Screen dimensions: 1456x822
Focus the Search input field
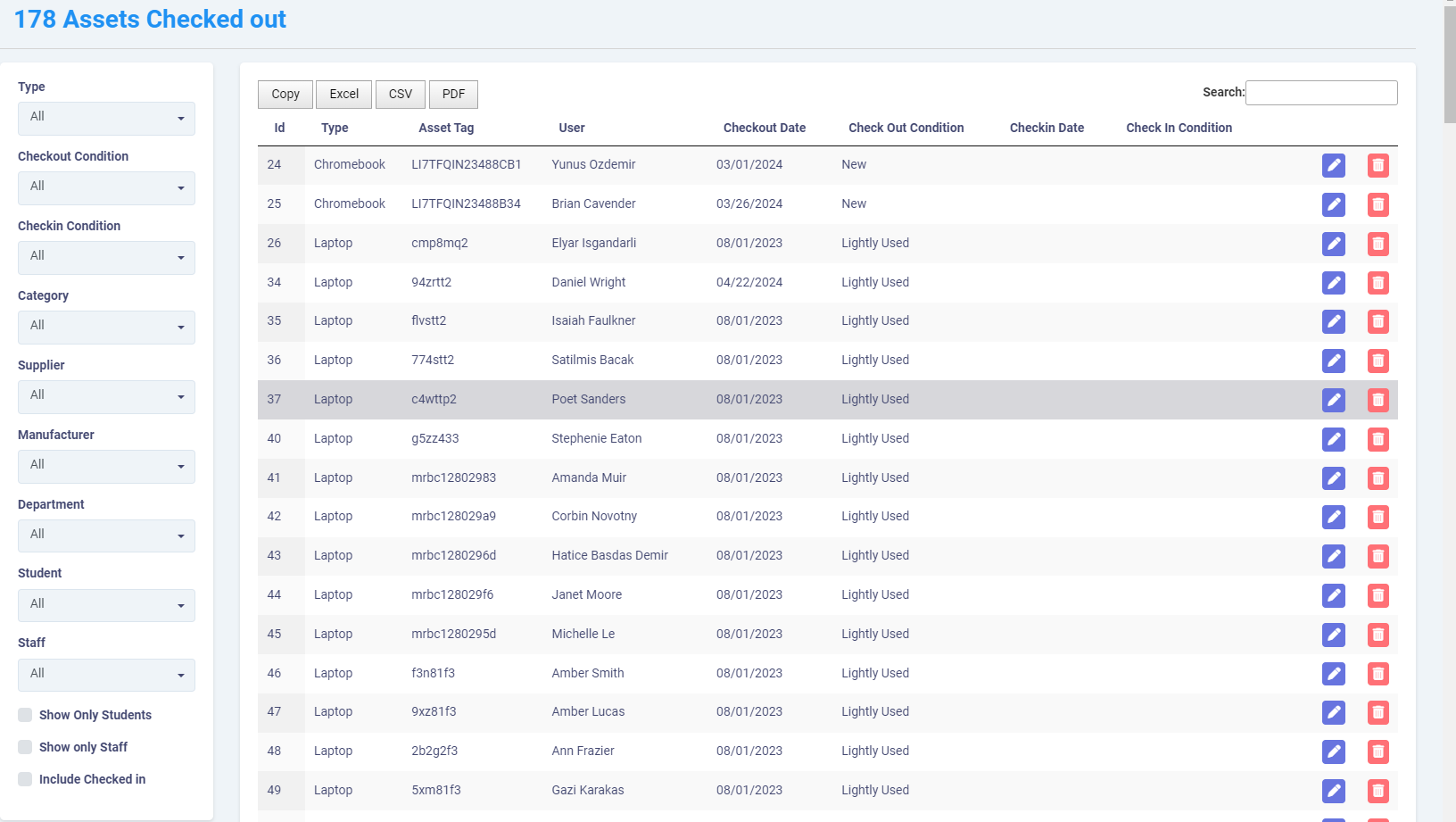(x=1321, y=93)
